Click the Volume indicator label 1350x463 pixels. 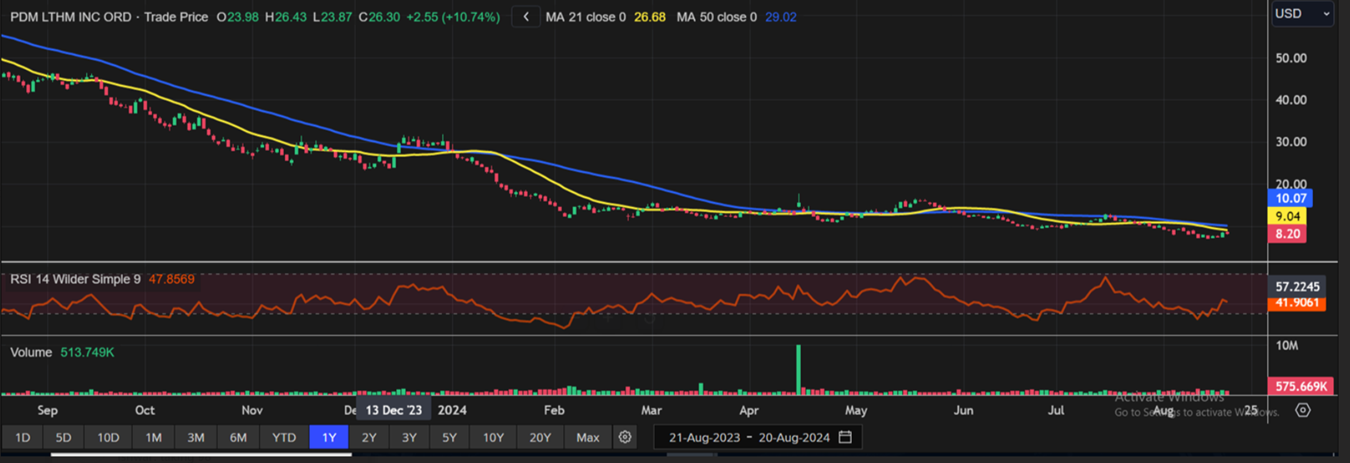coord(32,353)
